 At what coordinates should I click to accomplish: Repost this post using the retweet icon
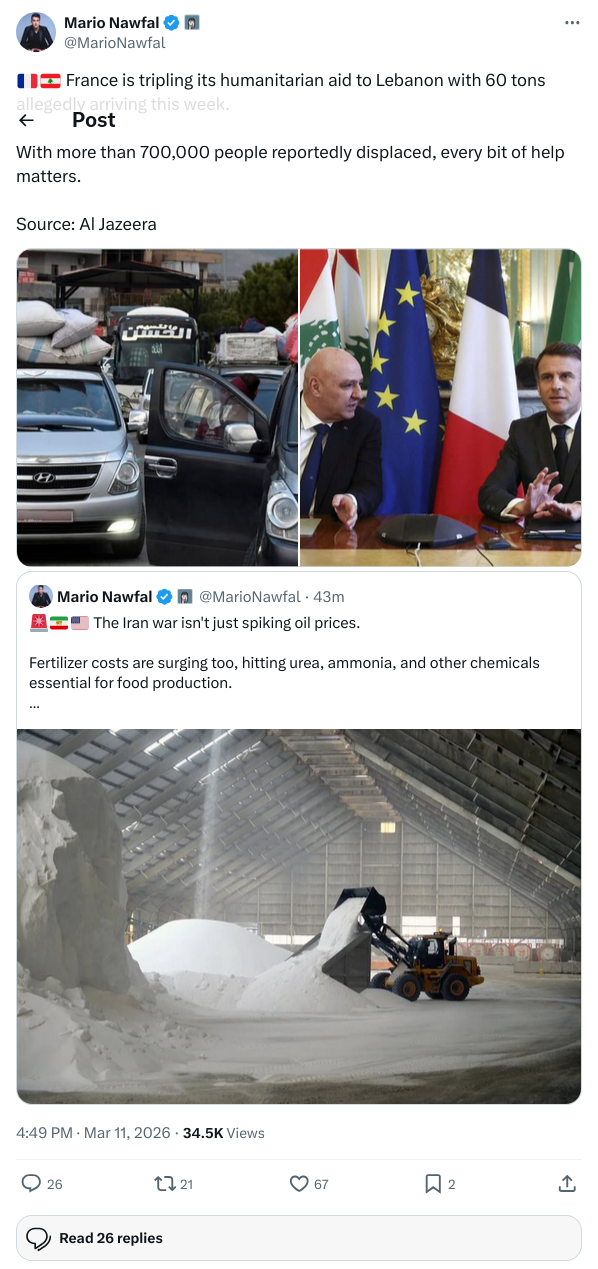164,1183
